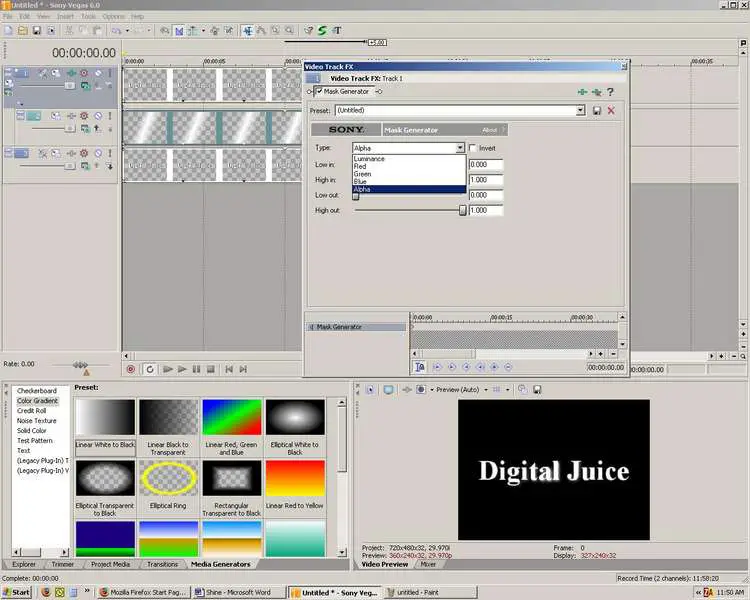750x600 pixels.
Task: Click Windows Start button
Action: (16, 592)
